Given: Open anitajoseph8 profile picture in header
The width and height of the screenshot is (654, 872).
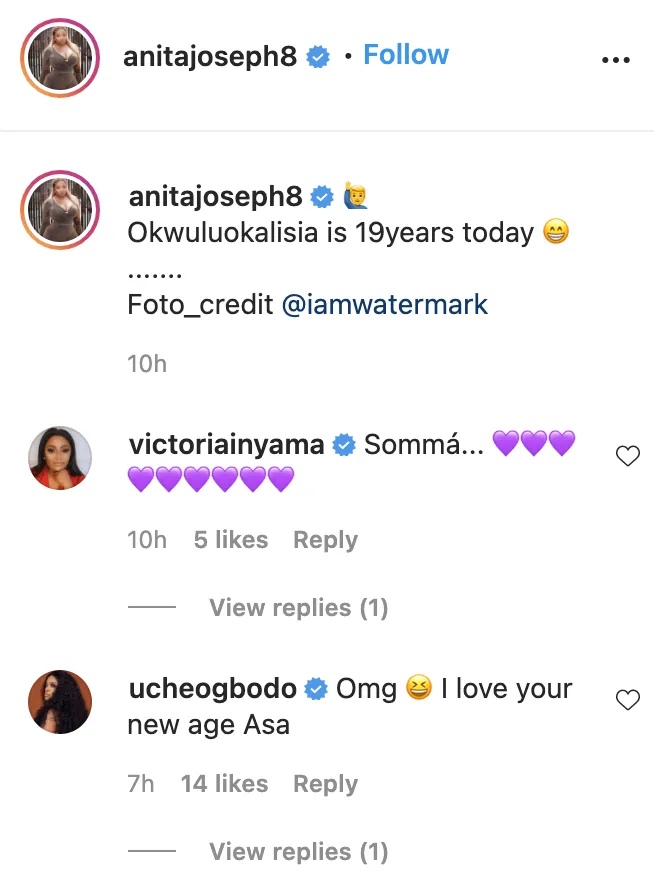Looking at the screenshot, I should (60, 58).
